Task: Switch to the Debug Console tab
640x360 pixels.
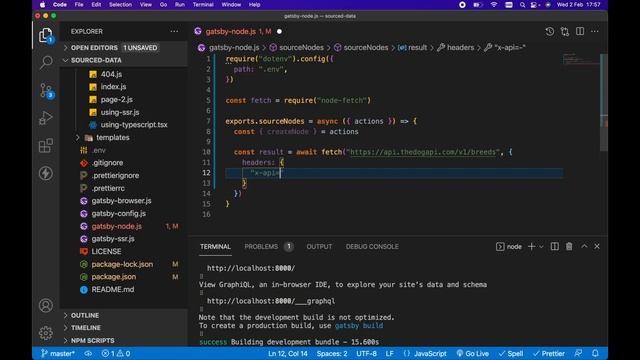Action: 372,247
